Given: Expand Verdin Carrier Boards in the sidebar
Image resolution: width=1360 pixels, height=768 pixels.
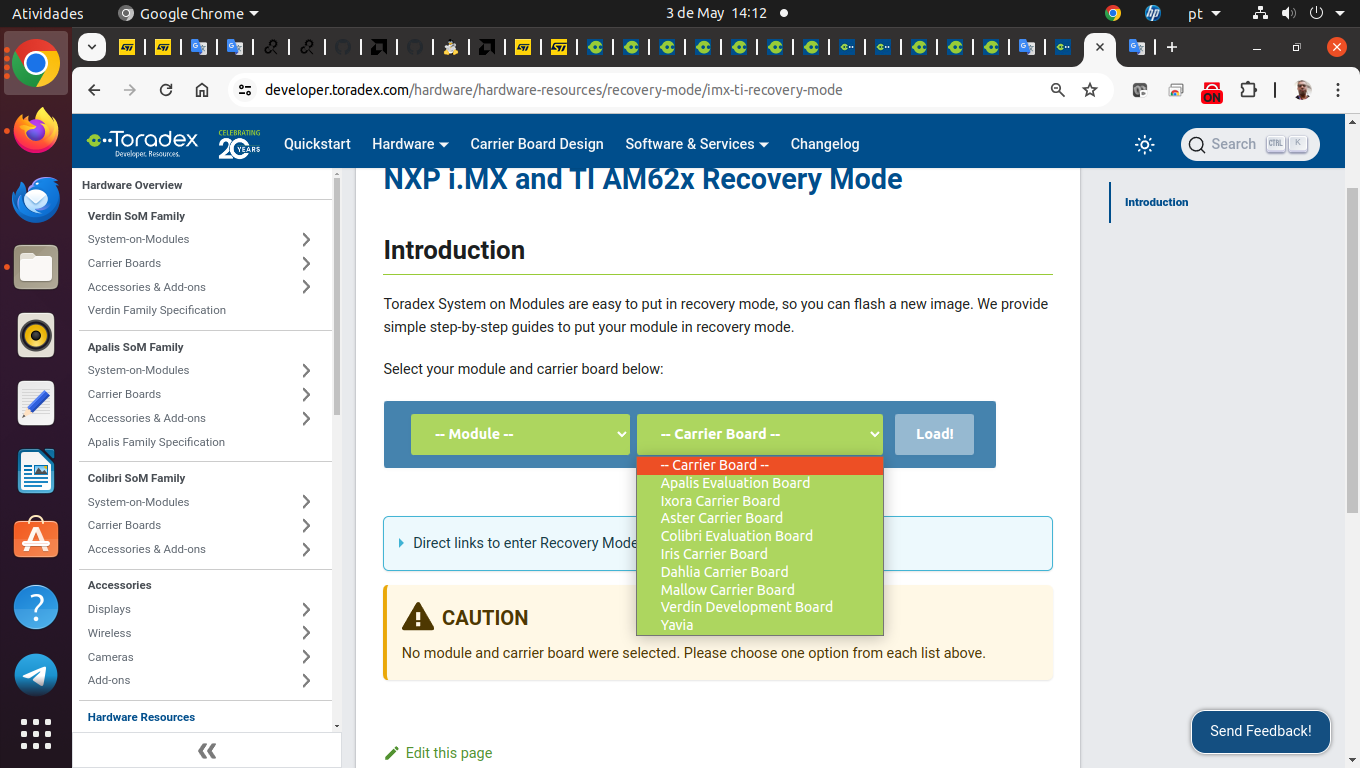Looking at the screenshot, I should pos(306,263).
